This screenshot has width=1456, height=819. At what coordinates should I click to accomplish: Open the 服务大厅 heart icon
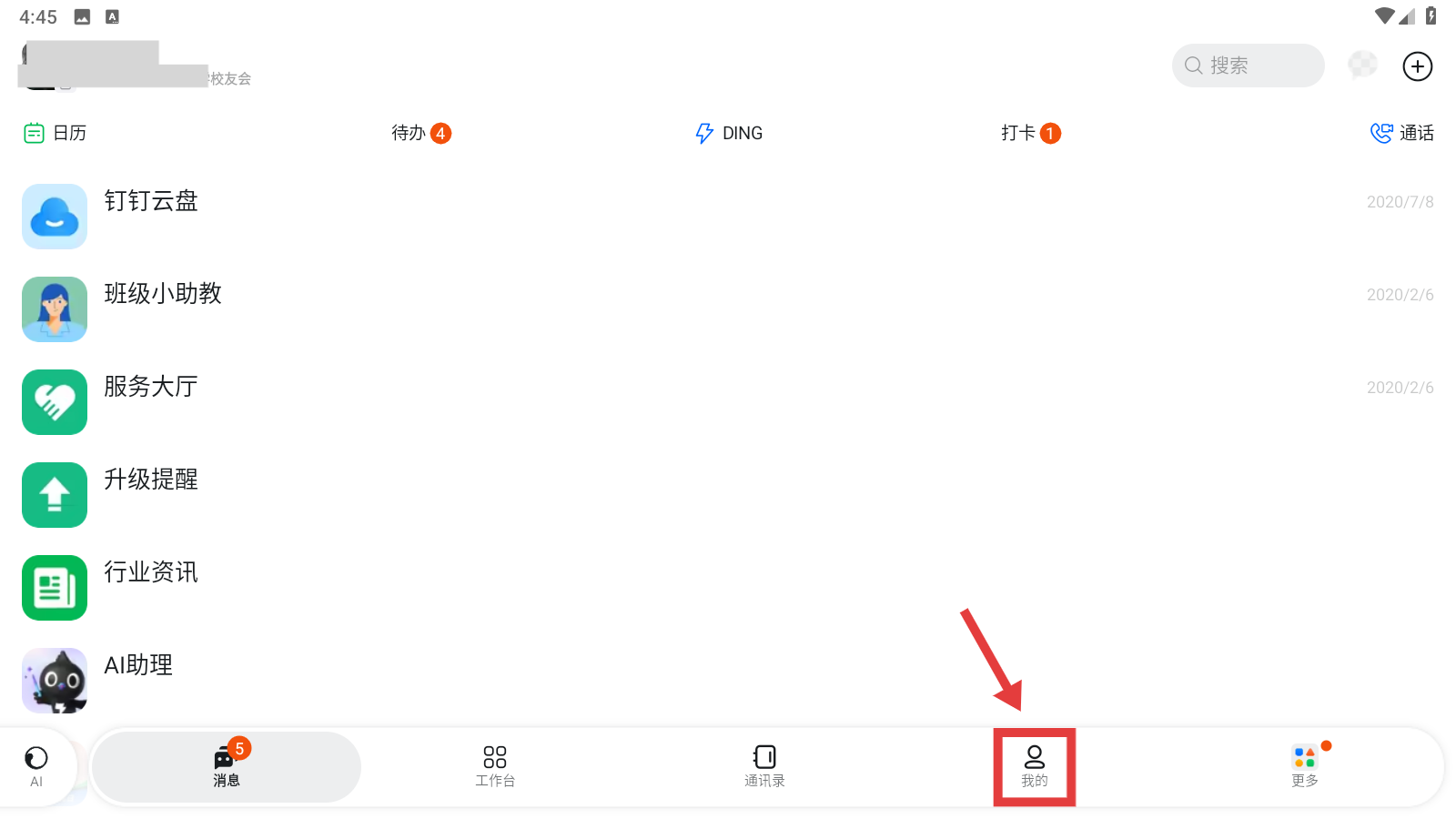pyautogui.click(x=55, y=402)
